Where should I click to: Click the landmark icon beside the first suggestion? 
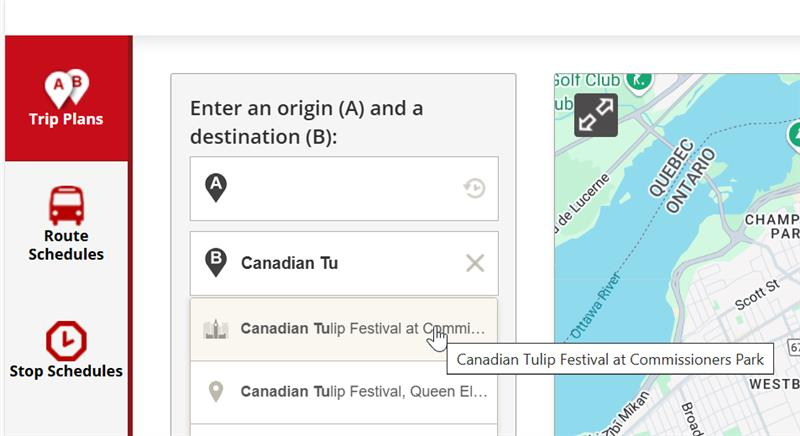[216, 329]
